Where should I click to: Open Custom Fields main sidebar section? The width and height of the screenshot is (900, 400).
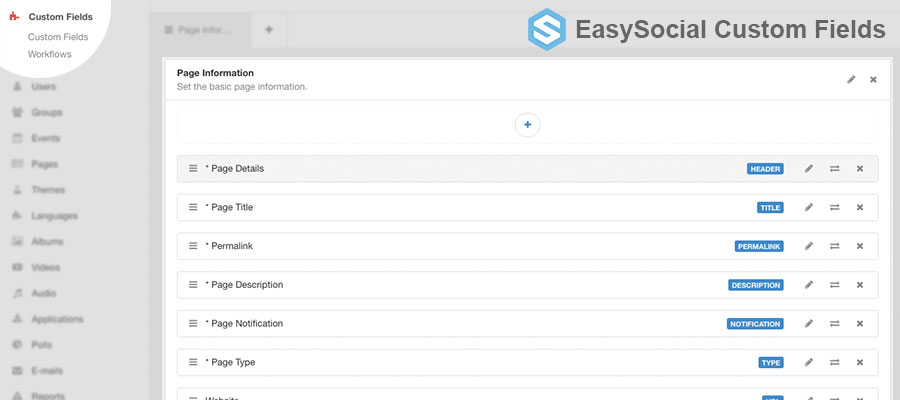[60, 17]
